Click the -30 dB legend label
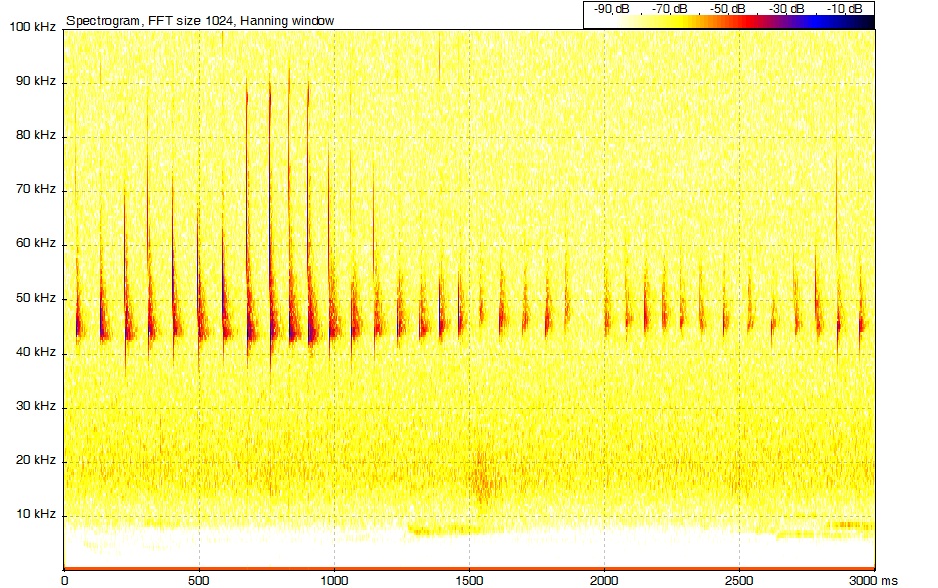Image resolution: width=938 pixels, height=588 pixels. pyautogui.click(x=787, y=8)
